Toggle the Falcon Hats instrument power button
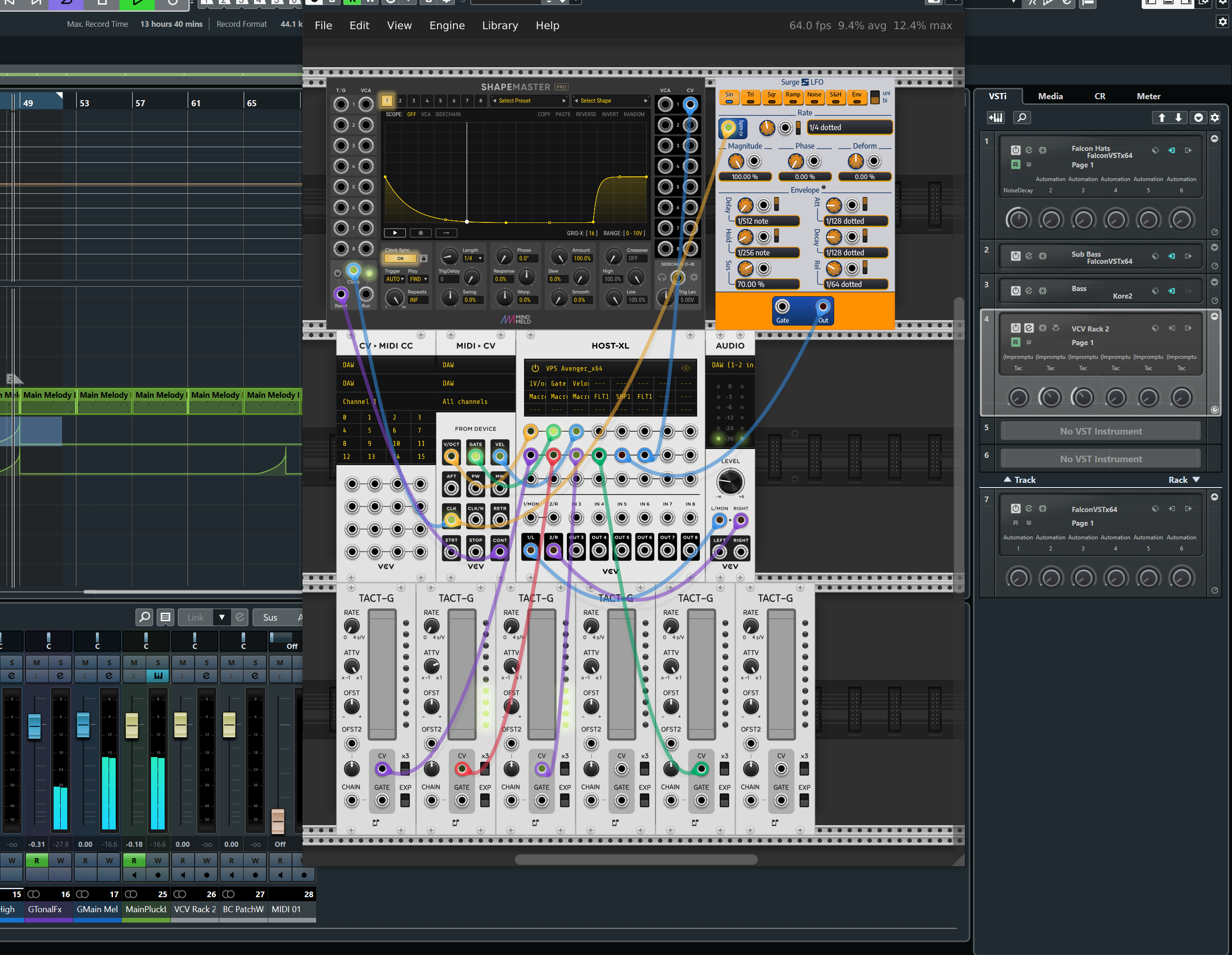This screenshot has width=1232, height=955. 1016,150
